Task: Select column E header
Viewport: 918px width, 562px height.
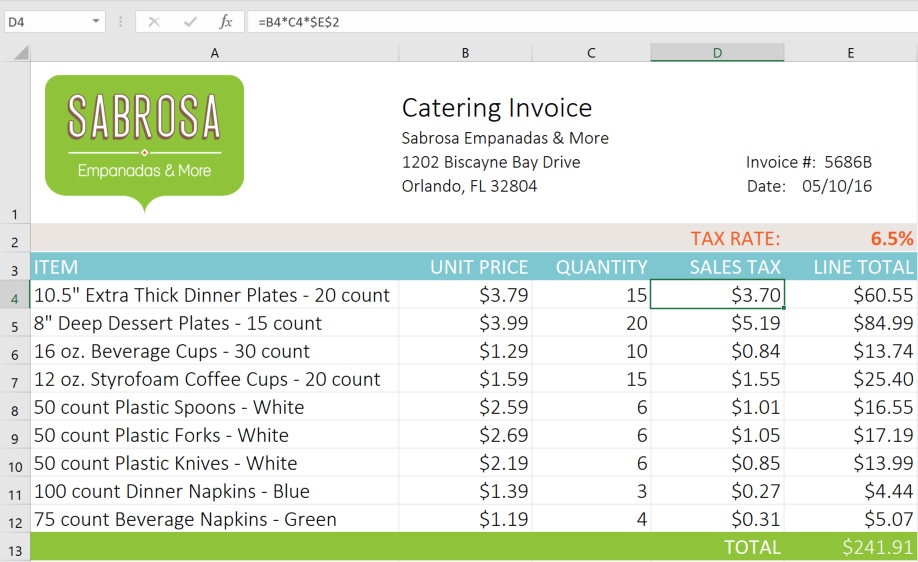Action: coord(850,53)
